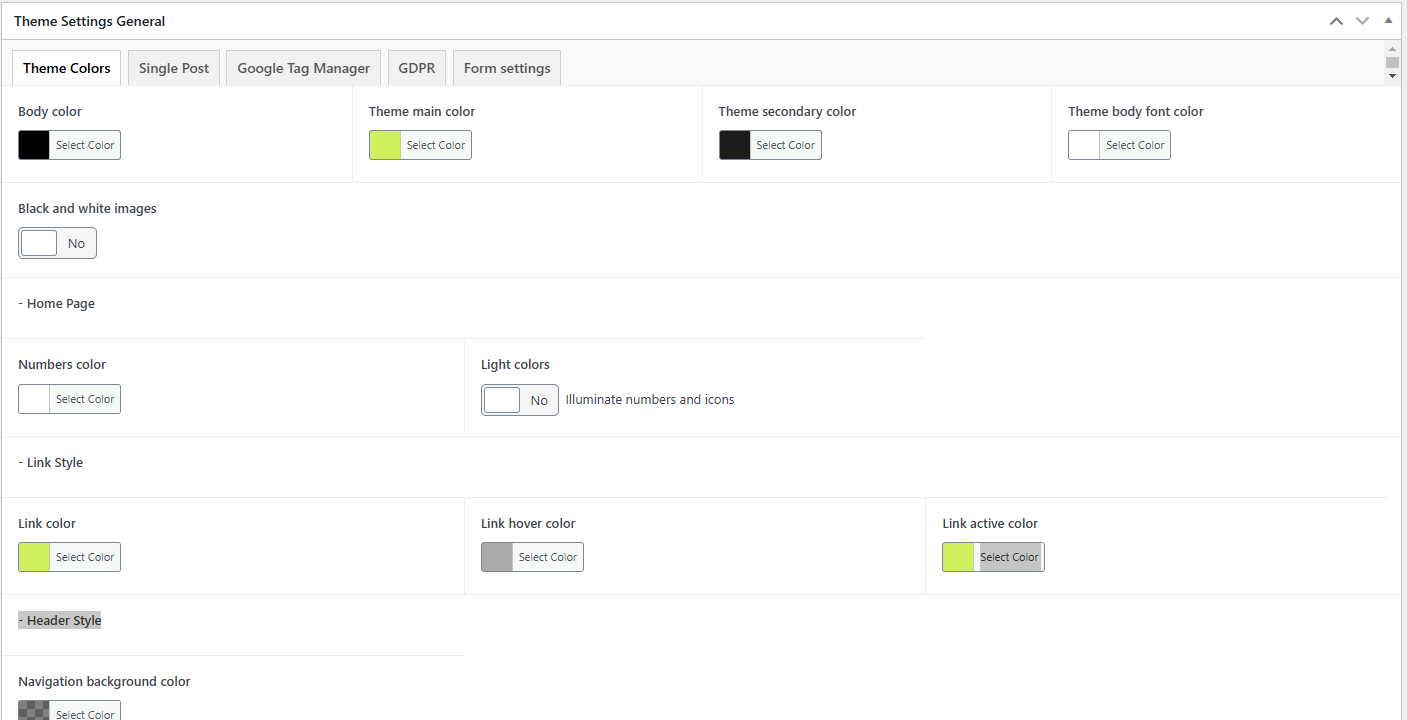Click the Body color black swatch
1407x720 pixels.
[x=34, y=145]
